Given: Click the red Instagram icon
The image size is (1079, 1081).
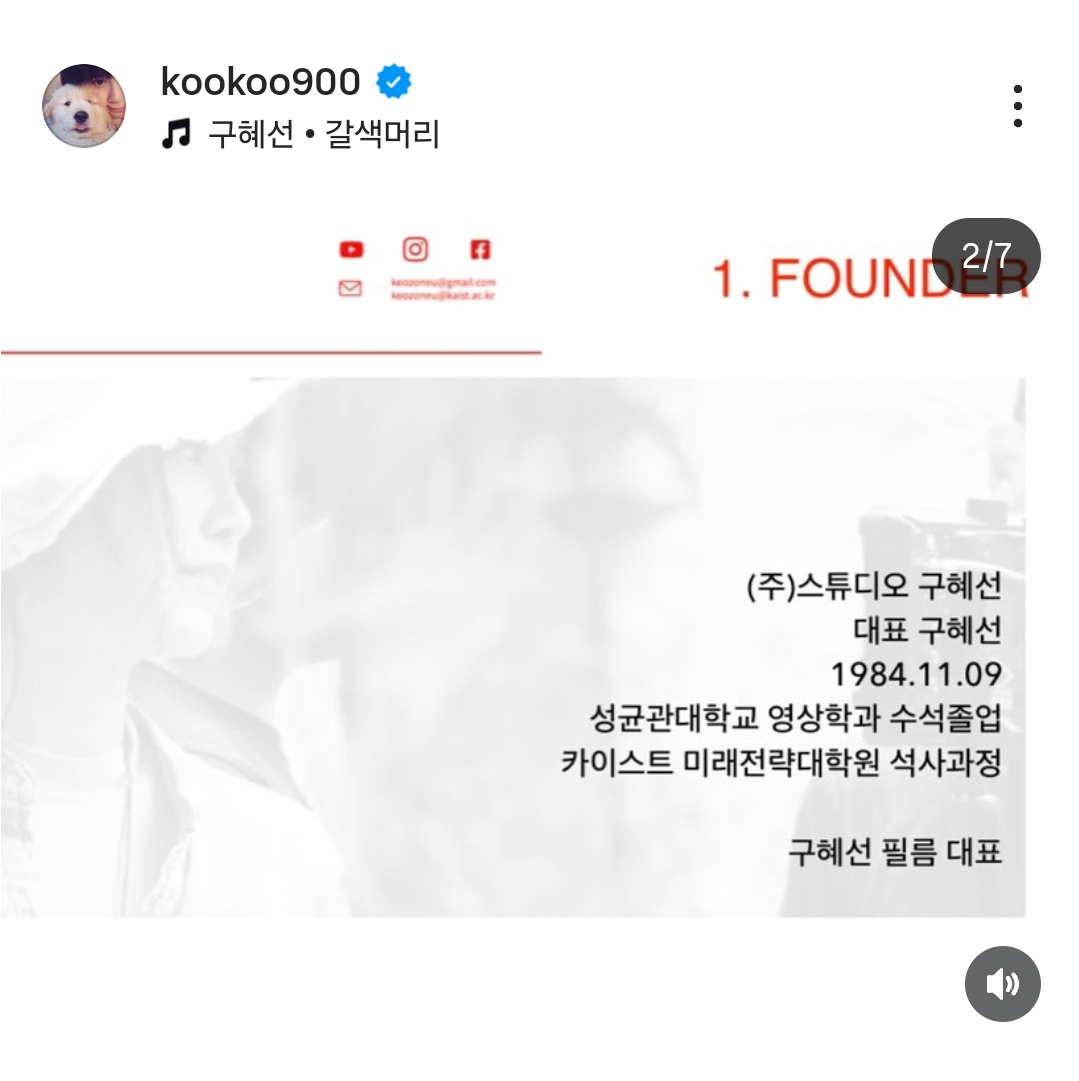Looking at the screenshot, I should point(415,249).
